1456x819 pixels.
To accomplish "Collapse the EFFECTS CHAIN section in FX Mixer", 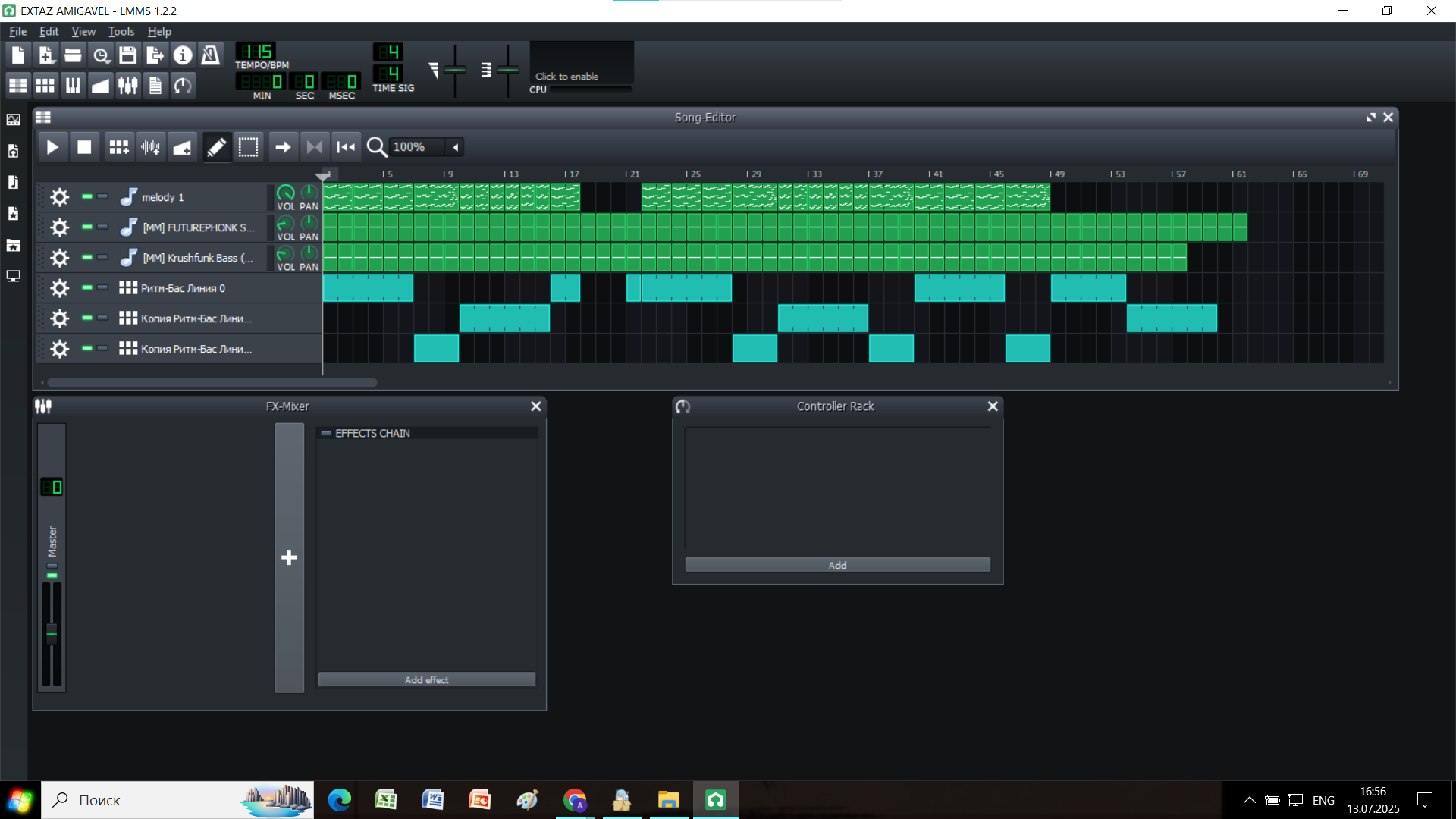I will pyautogui.click(x=325, y=433).
